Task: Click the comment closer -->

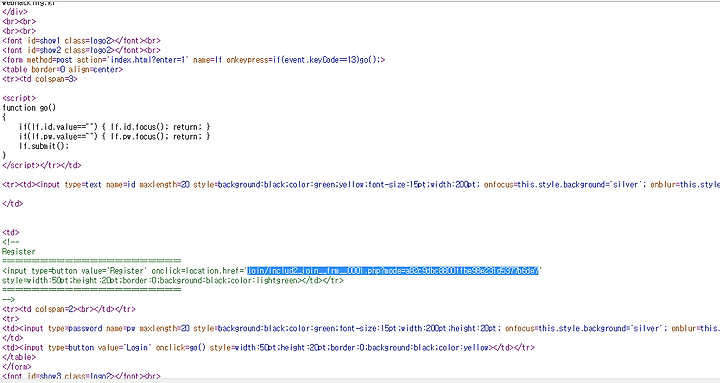Action: click(9, 300)
